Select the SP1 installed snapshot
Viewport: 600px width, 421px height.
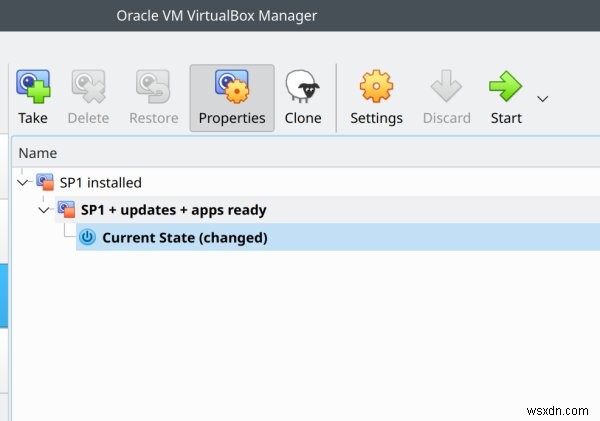[x=100, y=183]
